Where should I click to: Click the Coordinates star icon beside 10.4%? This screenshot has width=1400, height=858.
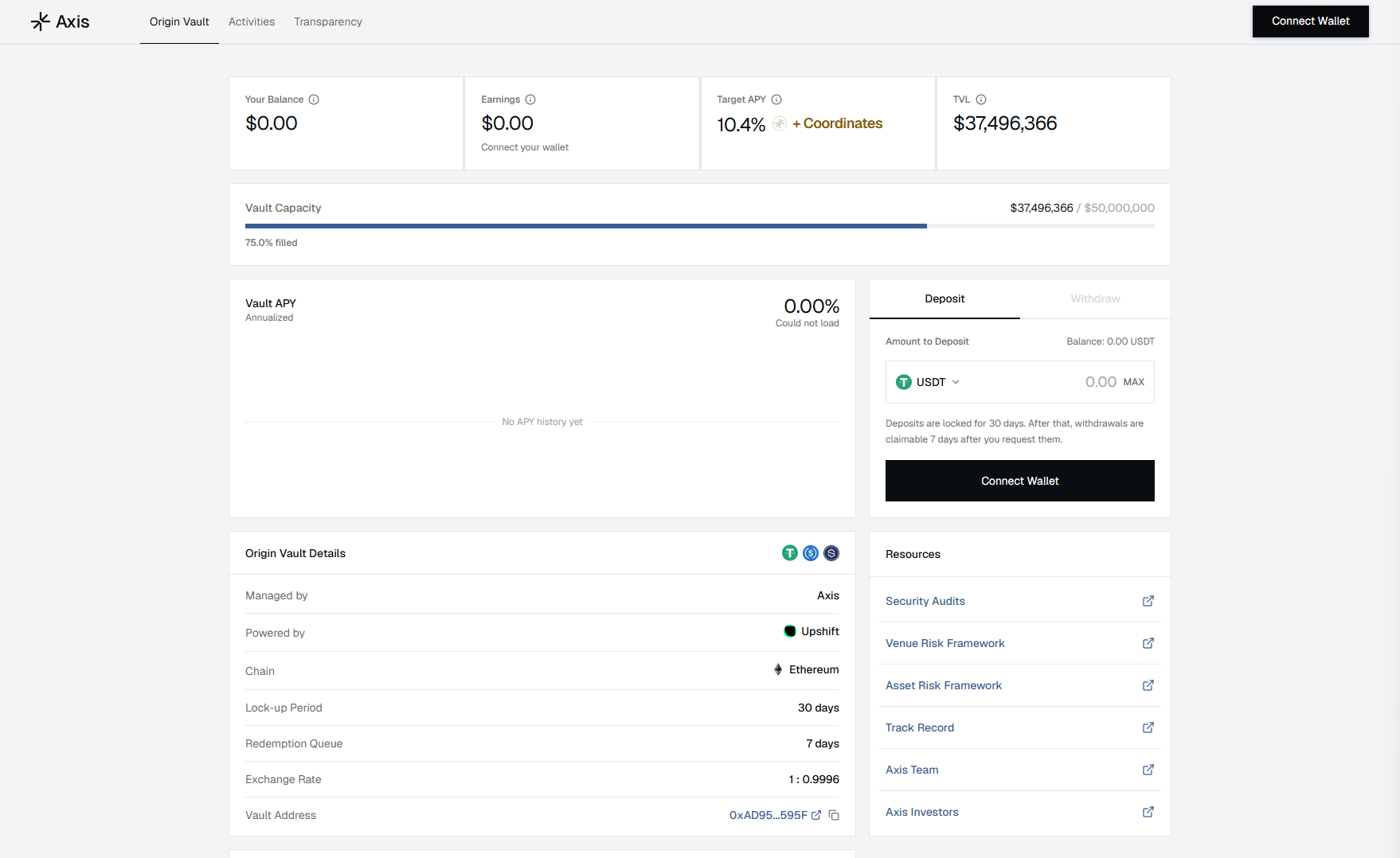tap(780, 123)
